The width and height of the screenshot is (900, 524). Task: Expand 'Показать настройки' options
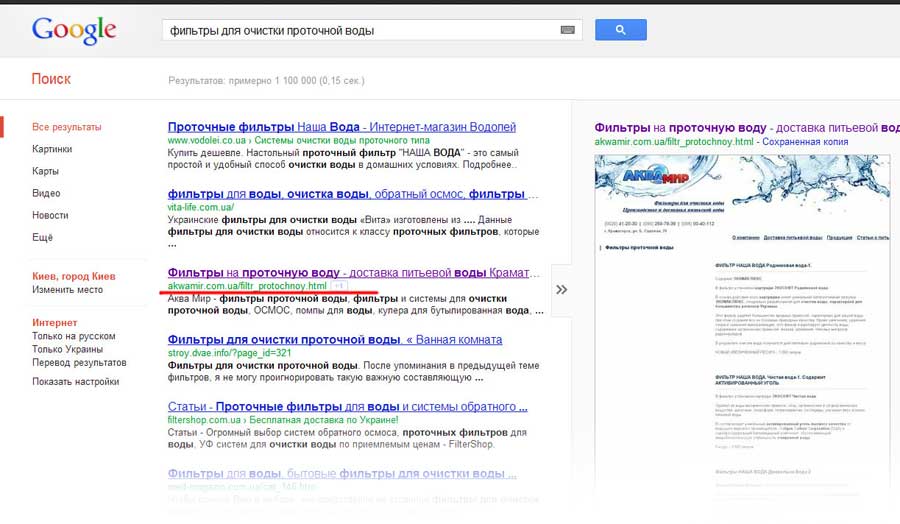pyautogui.click(x=76, y=382)
